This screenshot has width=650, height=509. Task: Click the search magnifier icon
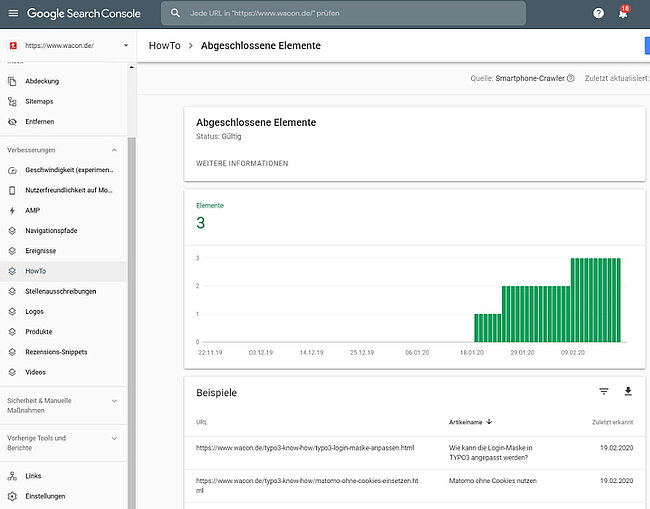pyautogui.click(x=176, y=14)
